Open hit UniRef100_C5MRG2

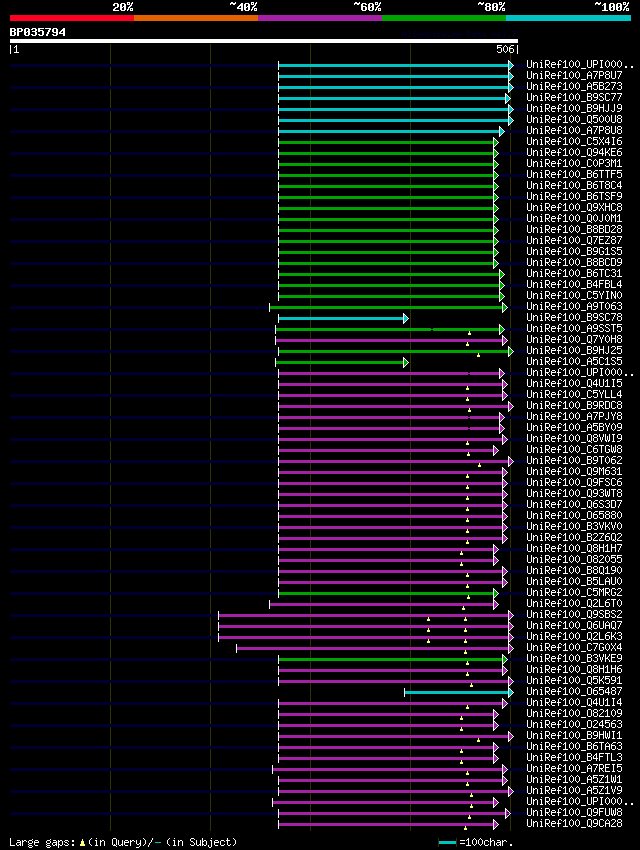tap(574, 592)
